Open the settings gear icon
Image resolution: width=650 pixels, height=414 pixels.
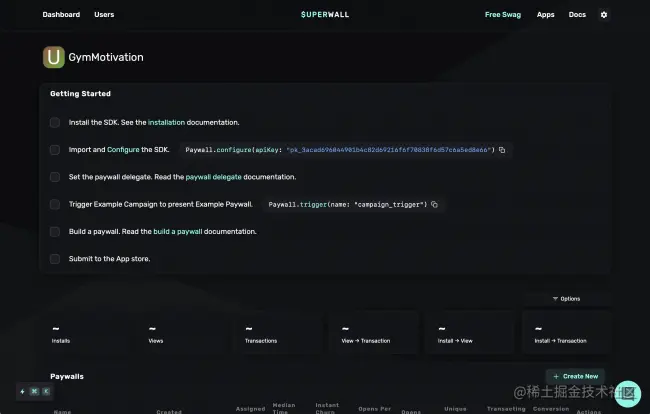(x=604, y=15)
